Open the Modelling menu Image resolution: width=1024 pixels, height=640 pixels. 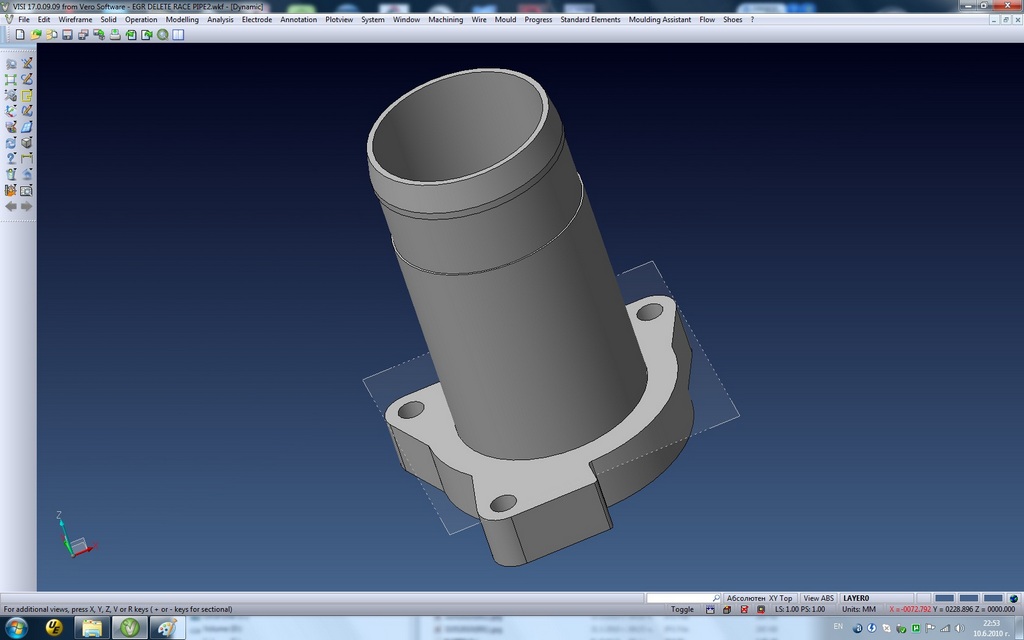[x=182, y=19]
